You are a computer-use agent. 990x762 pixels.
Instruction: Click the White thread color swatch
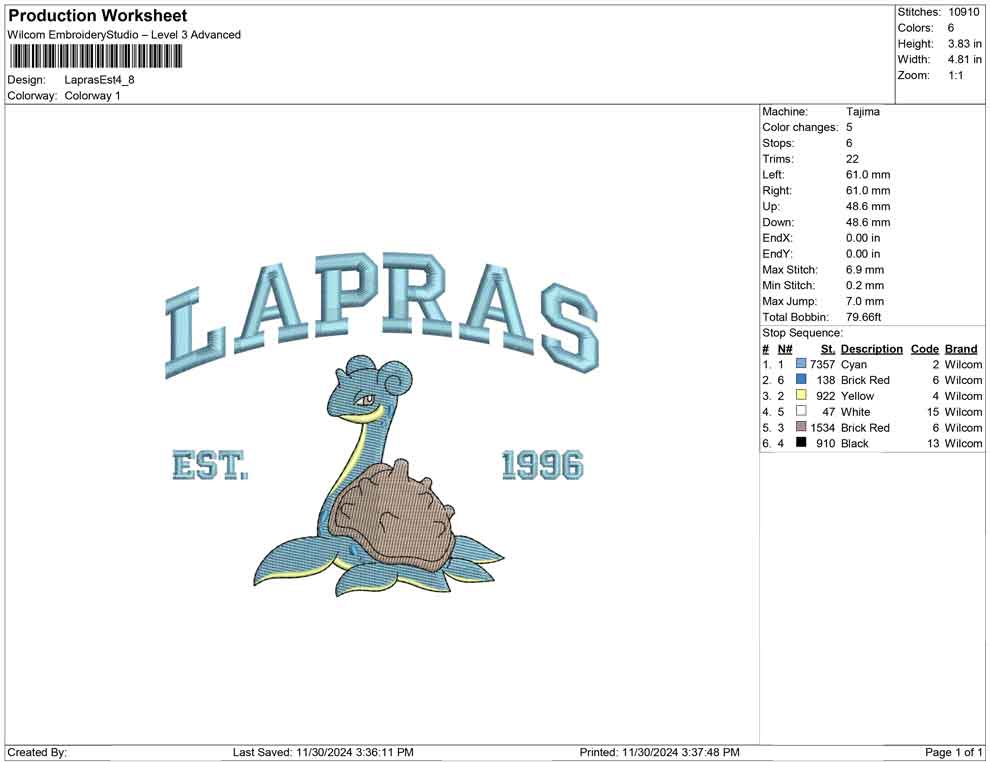[x=801, y=411]
